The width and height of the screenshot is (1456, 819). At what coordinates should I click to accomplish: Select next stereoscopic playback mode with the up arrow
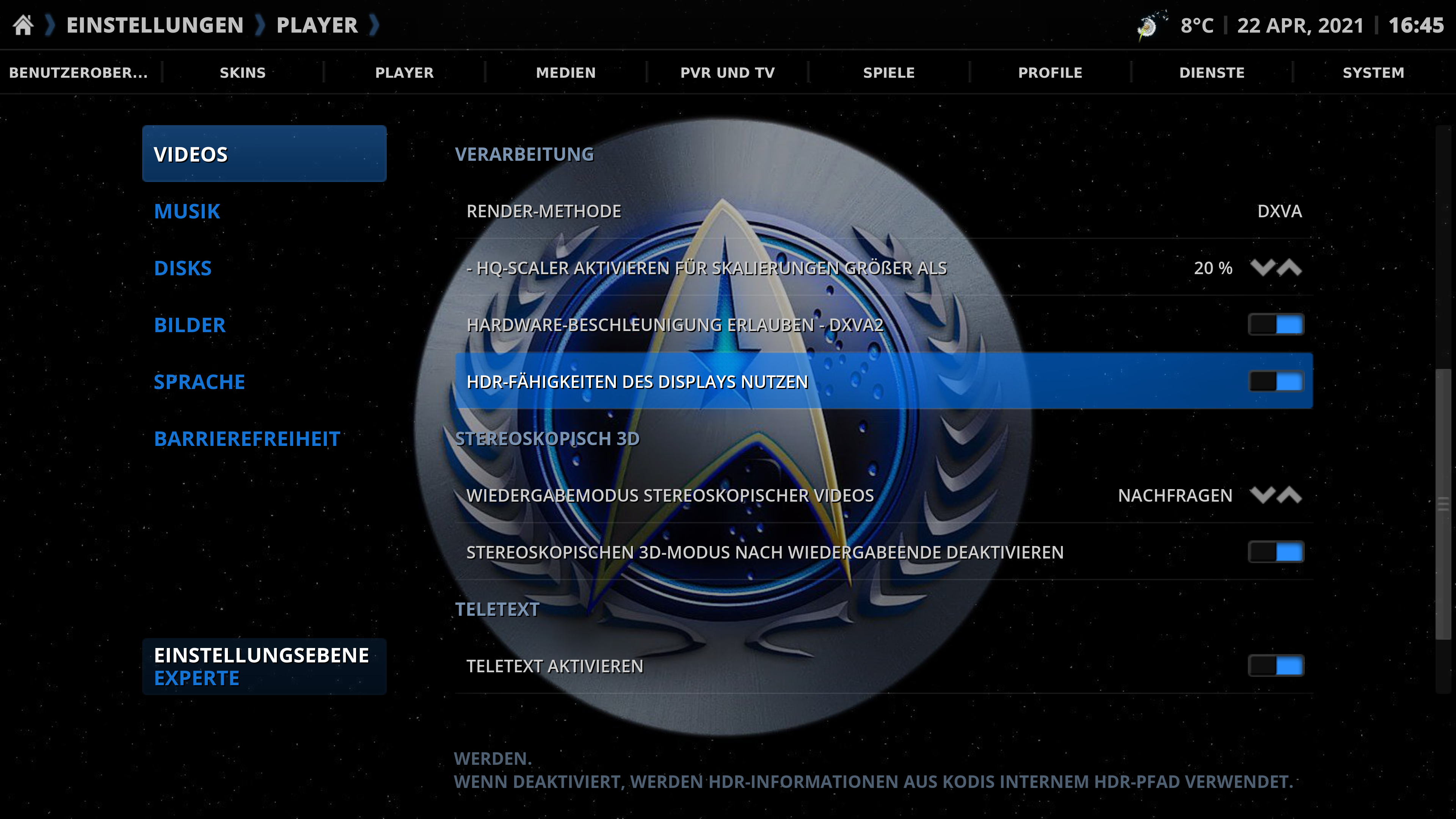tap(1289, 495)
